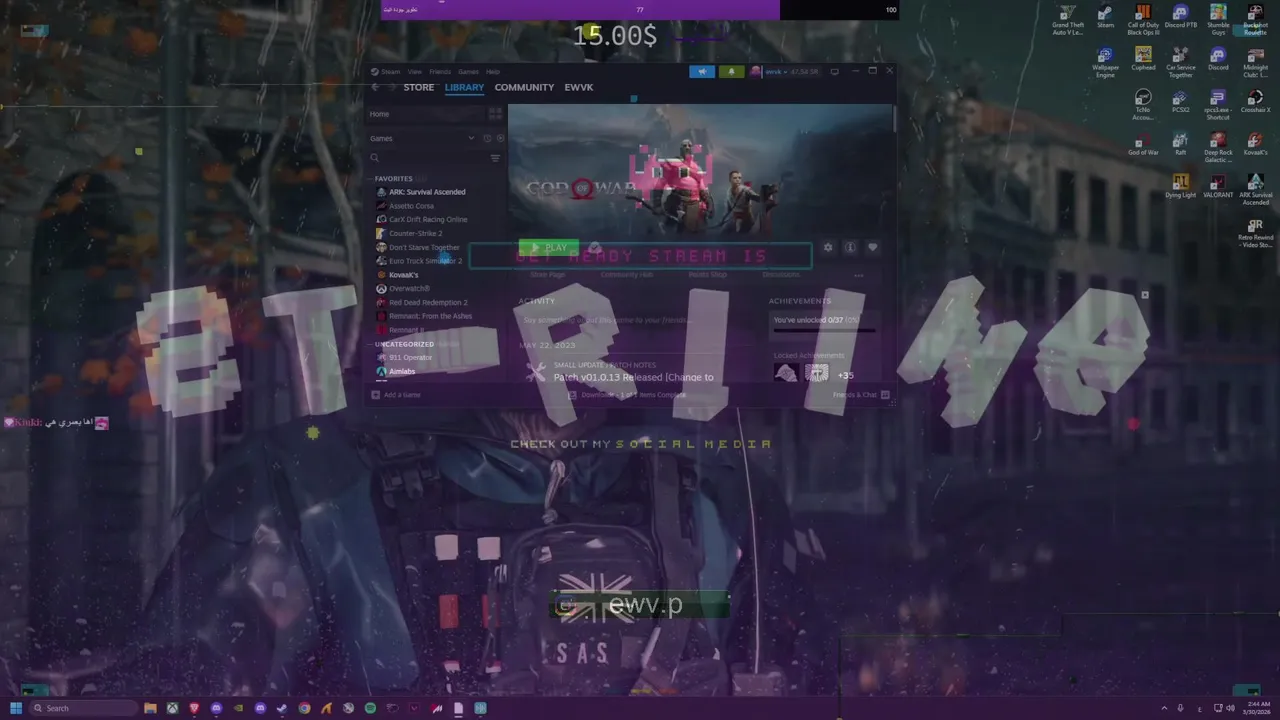This screenshot has height=720, width=1280.
Task: Open the more options ellipsis below game banner
Action: 858,275
